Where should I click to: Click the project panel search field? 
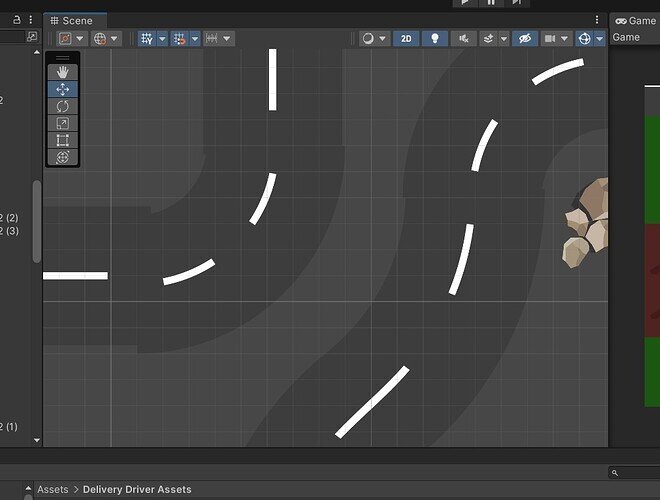pyautogui.click(x=634, y=473)
